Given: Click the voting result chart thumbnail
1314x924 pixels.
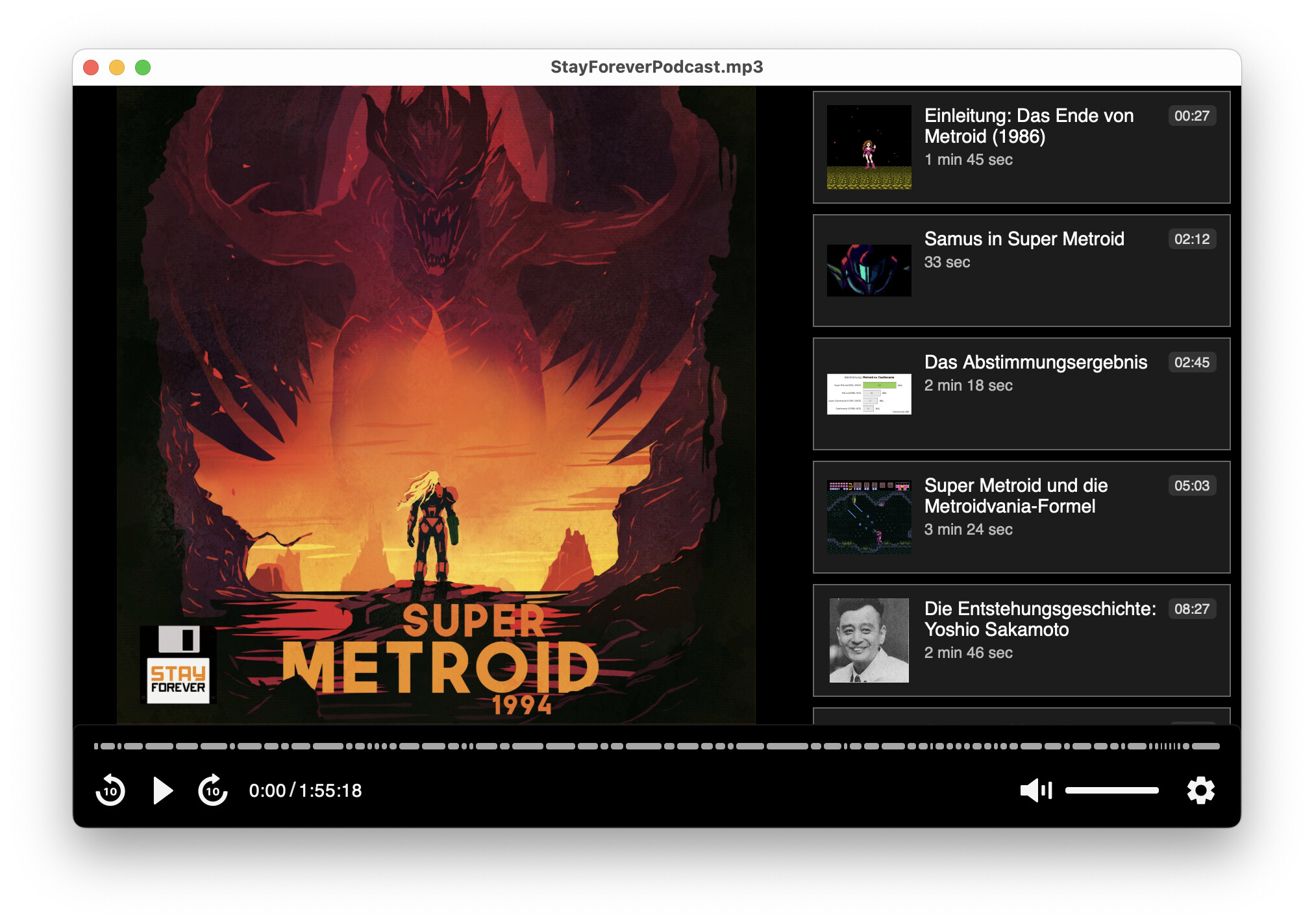Looking at the screenshot, I should (869, 394).
